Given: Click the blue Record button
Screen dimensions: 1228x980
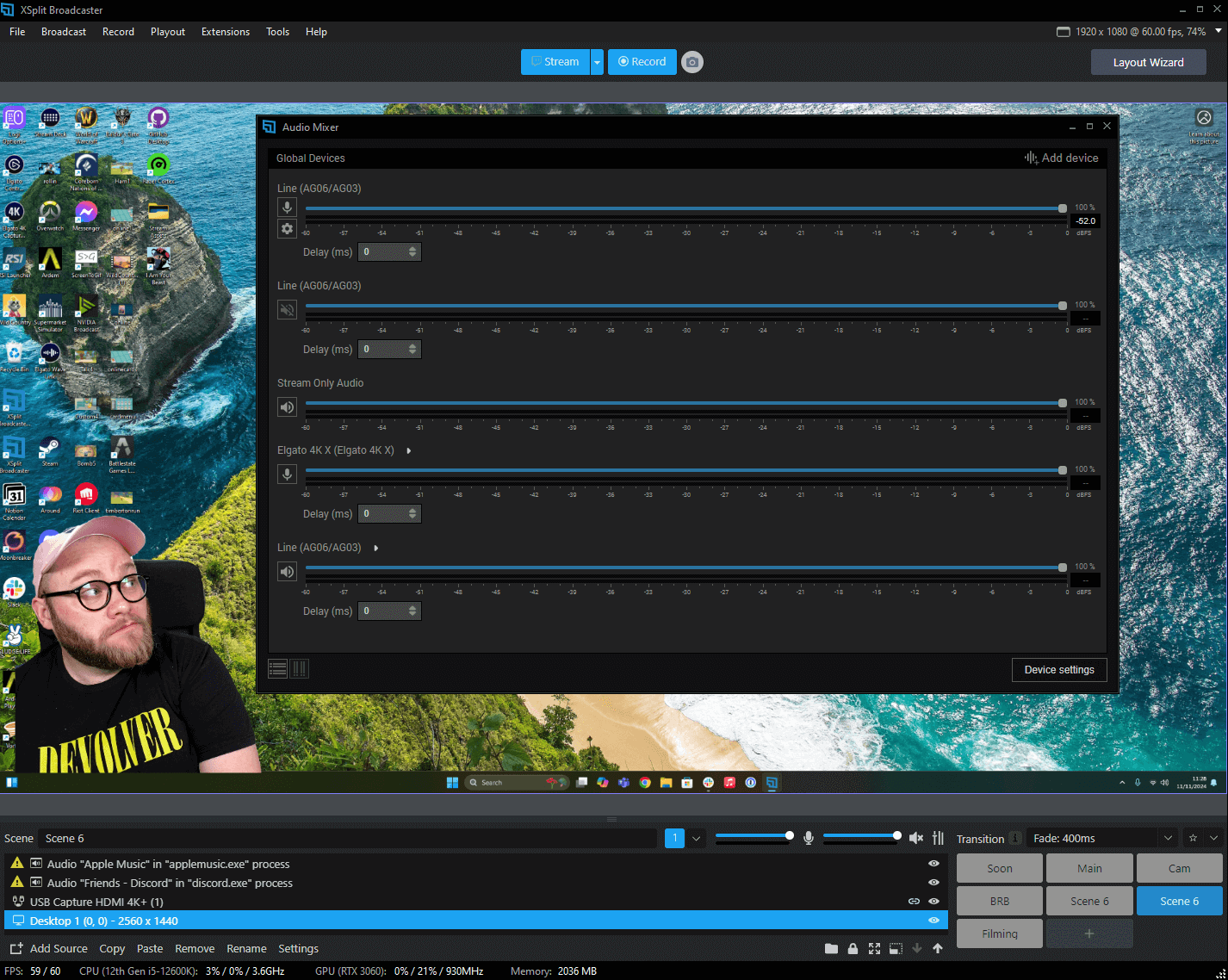Looking at the screenshot, I should point(642,62).
